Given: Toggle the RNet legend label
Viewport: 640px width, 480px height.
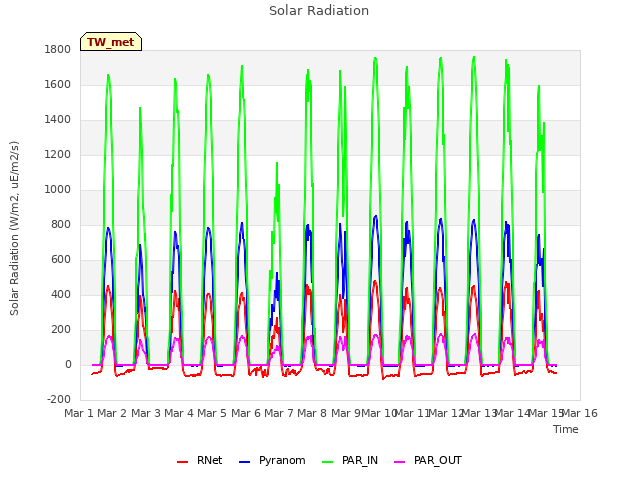Looking at the screenshot, I should (209, 460).
